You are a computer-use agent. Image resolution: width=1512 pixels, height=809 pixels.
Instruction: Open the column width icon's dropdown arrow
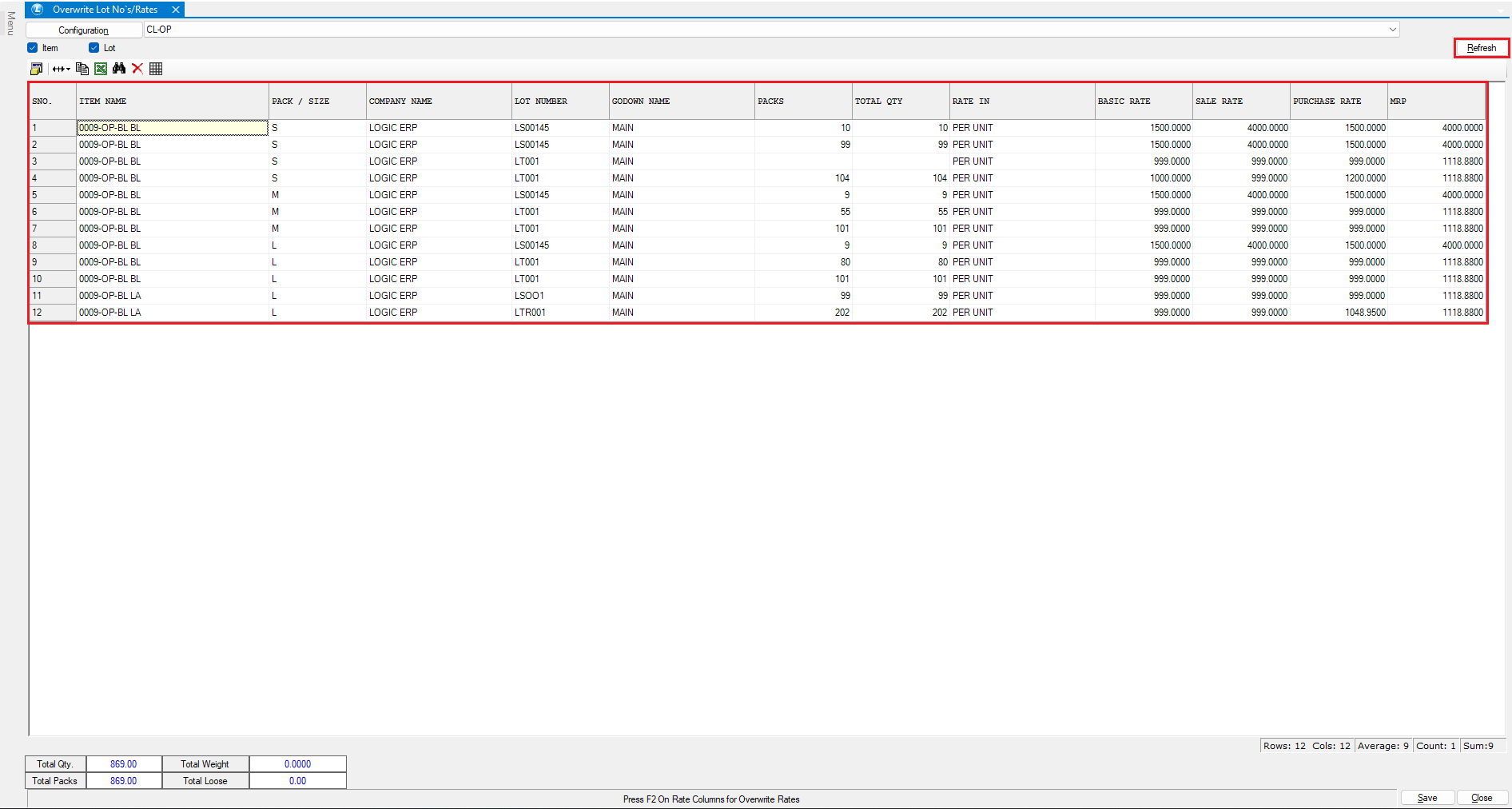click(68, 70)
